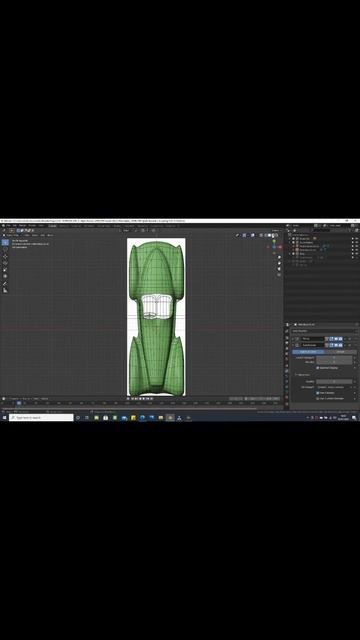Click the Windows taskbar search box
Viewport: 360px width, 640px height.
pos(41,418)
